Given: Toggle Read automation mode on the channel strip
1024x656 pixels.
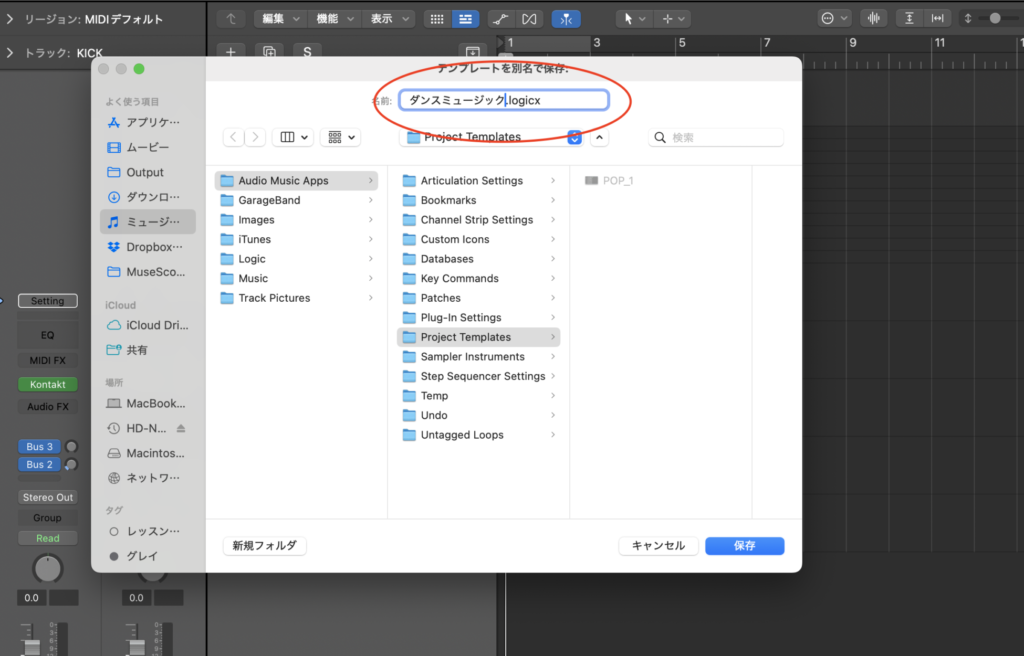Looking at the screenshot, I should click(x=47, y=537).
